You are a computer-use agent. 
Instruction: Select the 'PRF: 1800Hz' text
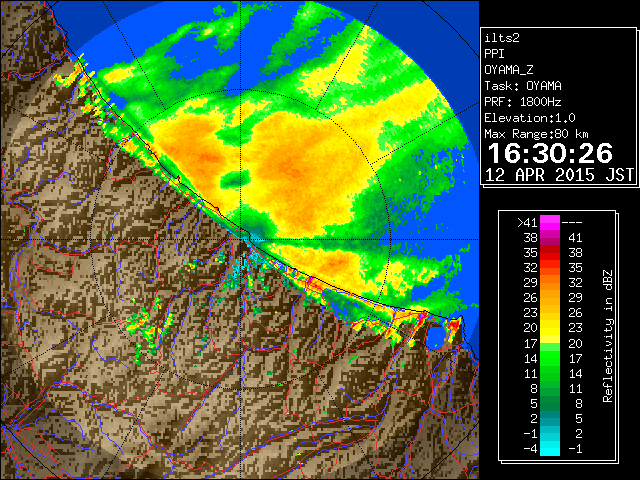click(x=523, y=102)
